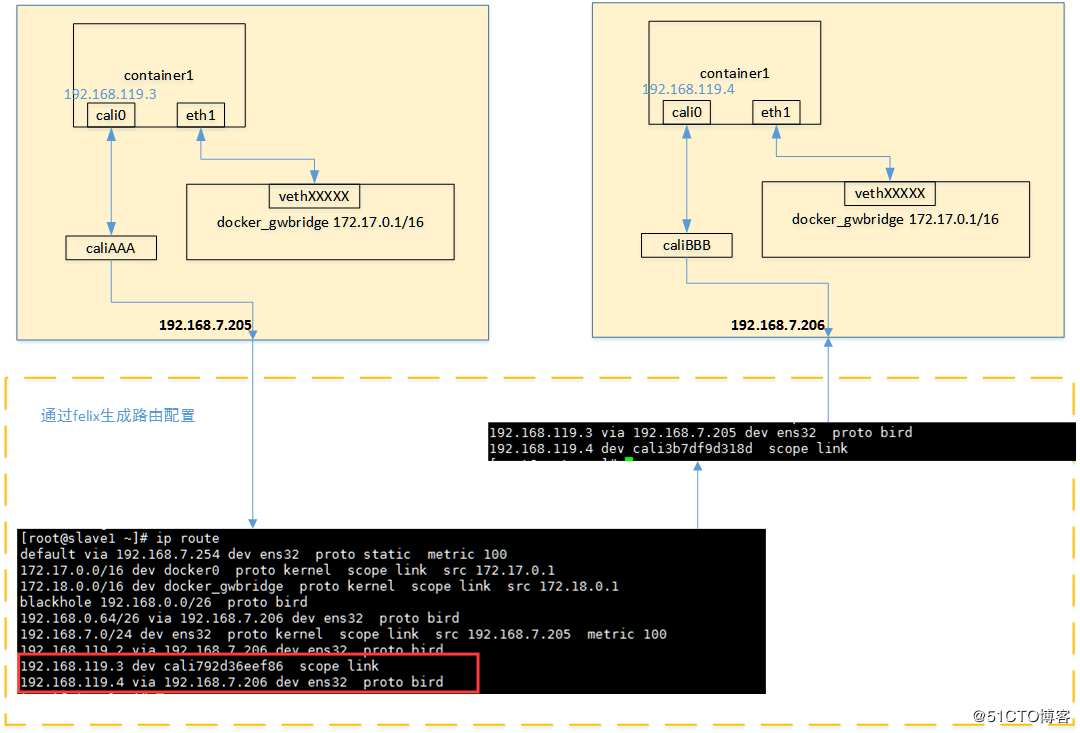Click the 192.168.119.3 IP label
The image size is (1080, 733).
coord(110,94)
